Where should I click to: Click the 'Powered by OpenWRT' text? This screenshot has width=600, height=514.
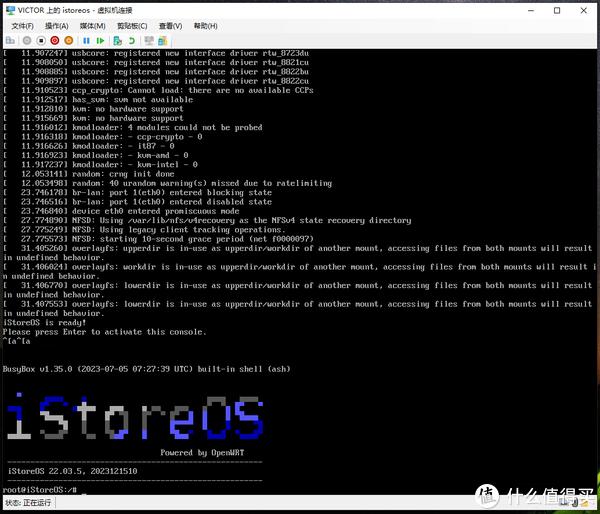point(202,452)
